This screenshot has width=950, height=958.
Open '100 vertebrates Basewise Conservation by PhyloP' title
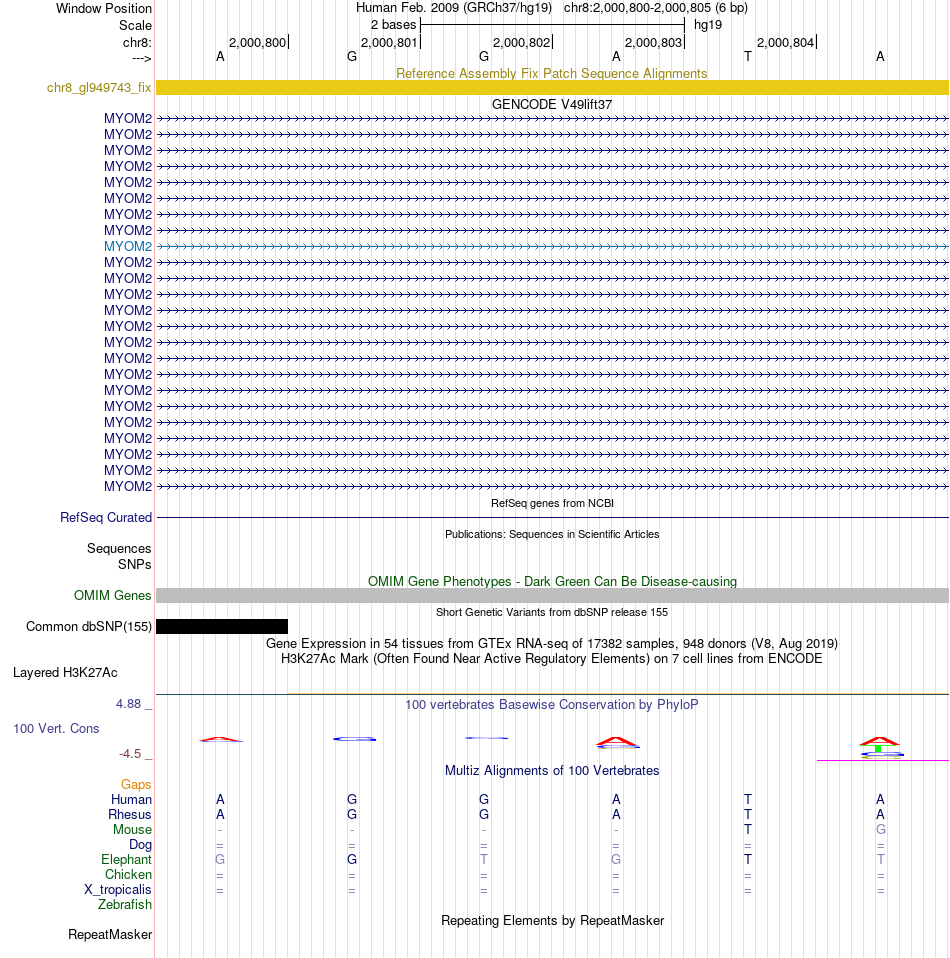point(552,704)
